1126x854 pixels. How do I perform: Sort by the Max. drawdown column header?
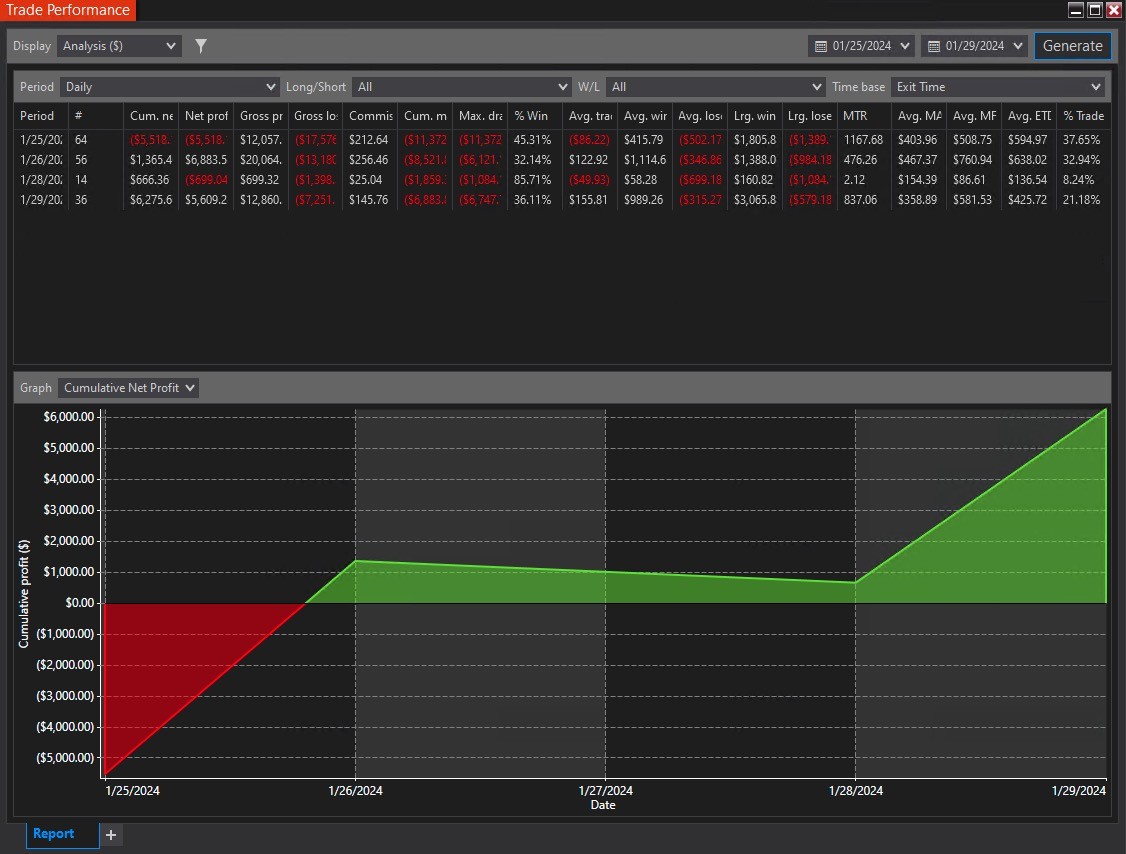coord(480,116)
